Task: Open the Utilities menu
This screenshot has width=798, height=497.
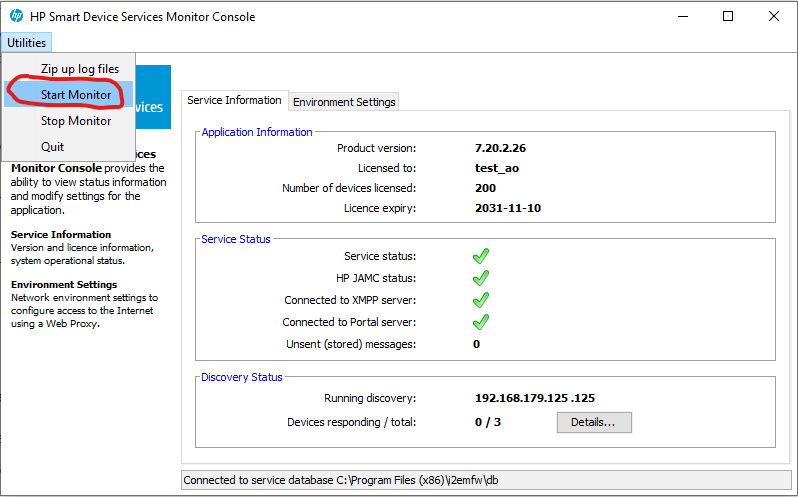Action: (x=27, y=43)
